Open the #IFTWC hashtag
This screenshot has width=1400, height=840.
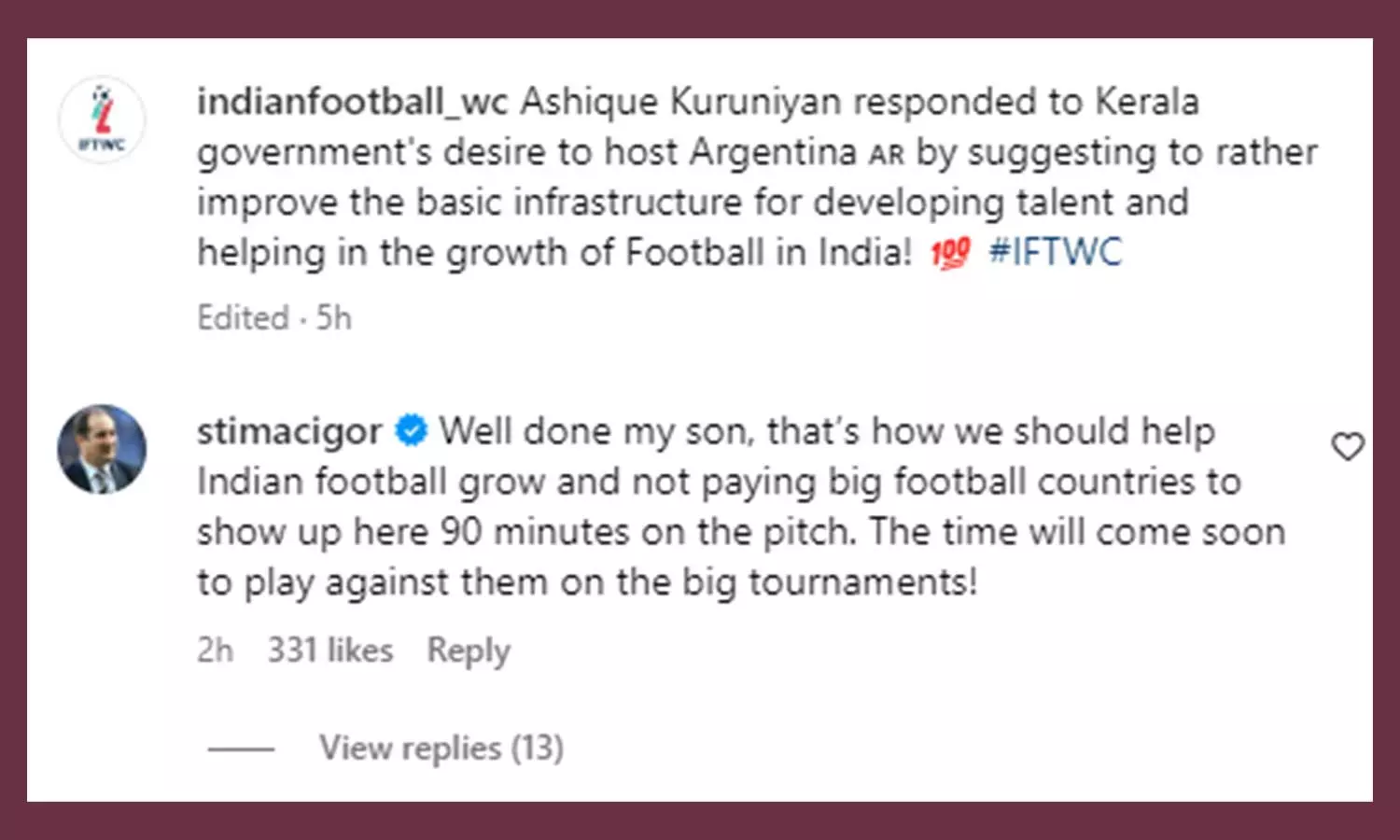pyautogui.click(x=1055, y=252)
